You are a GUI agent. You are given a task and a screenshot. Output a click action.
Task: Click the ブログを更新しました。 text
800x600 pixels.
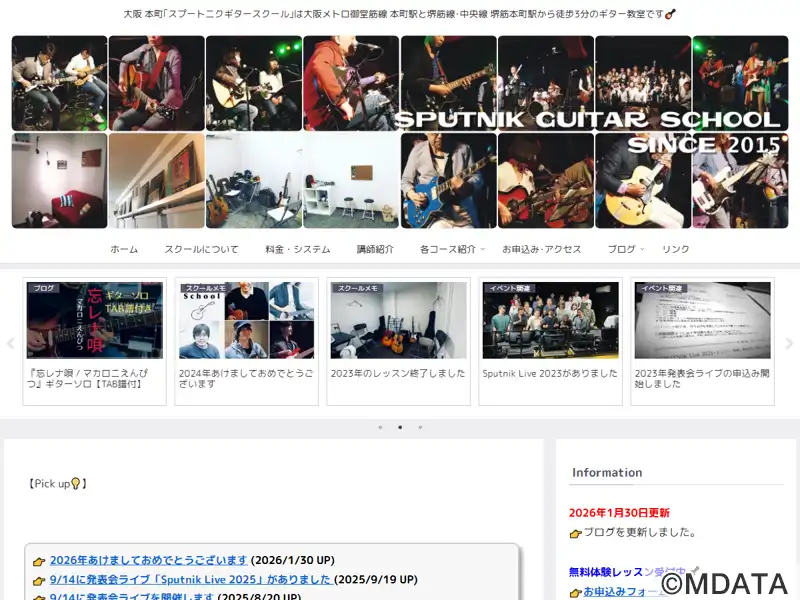coord(640,532)
